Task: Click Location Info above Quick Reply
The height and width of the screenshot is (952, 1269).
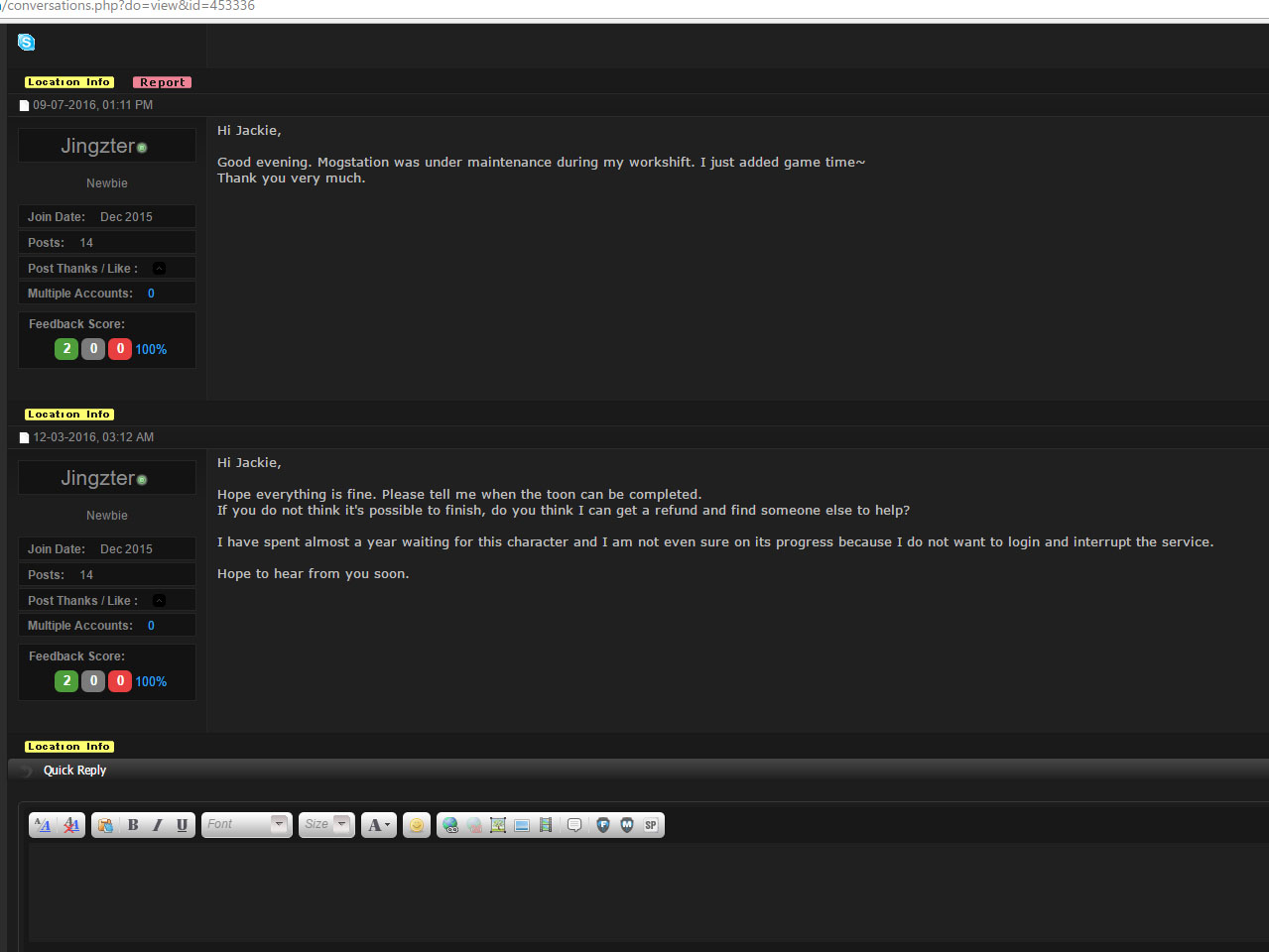Action: click(x=69, y=747)
